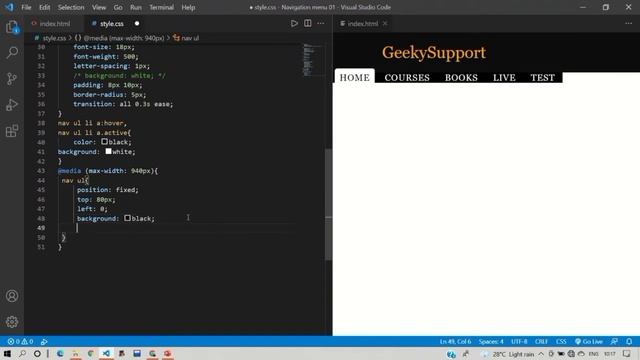Open the Run and Debug view
The width and height of the screenshot is (640, 360).
point(12,104)
